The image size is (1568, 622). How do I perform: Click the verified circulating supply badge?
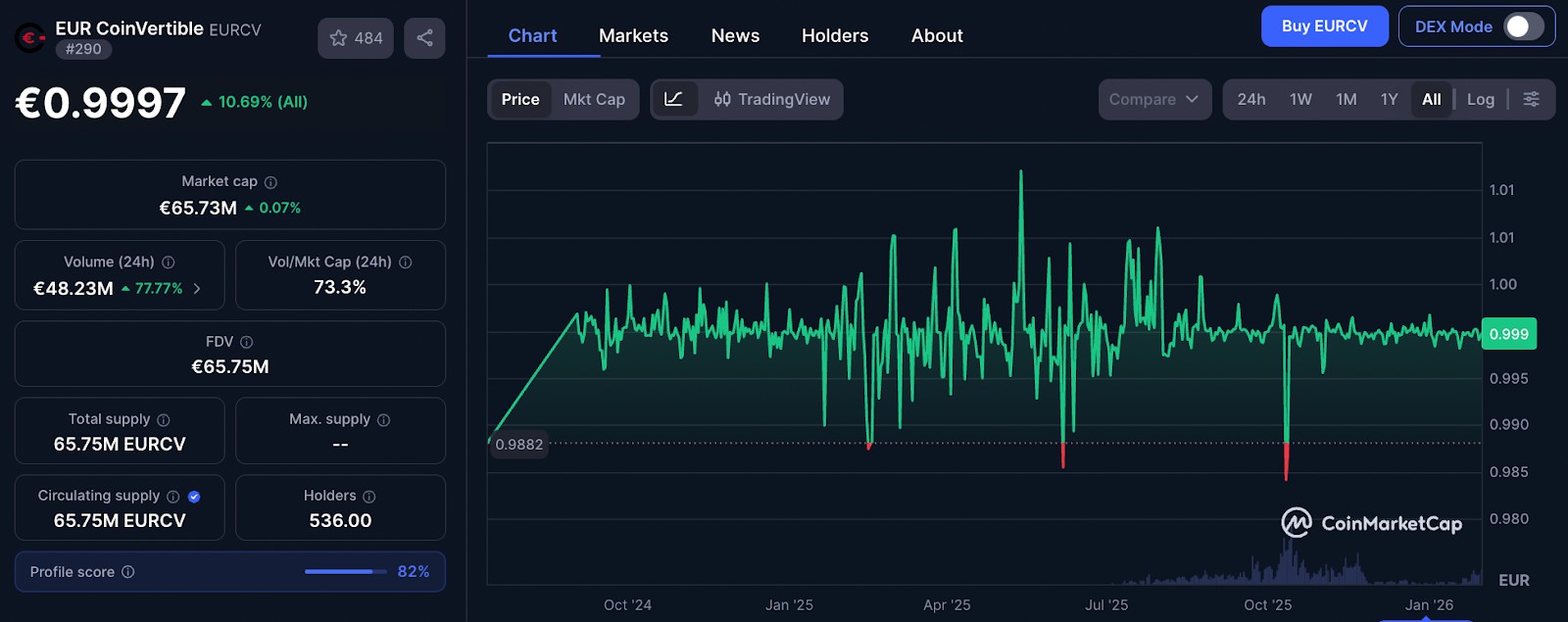coord(194,497)
